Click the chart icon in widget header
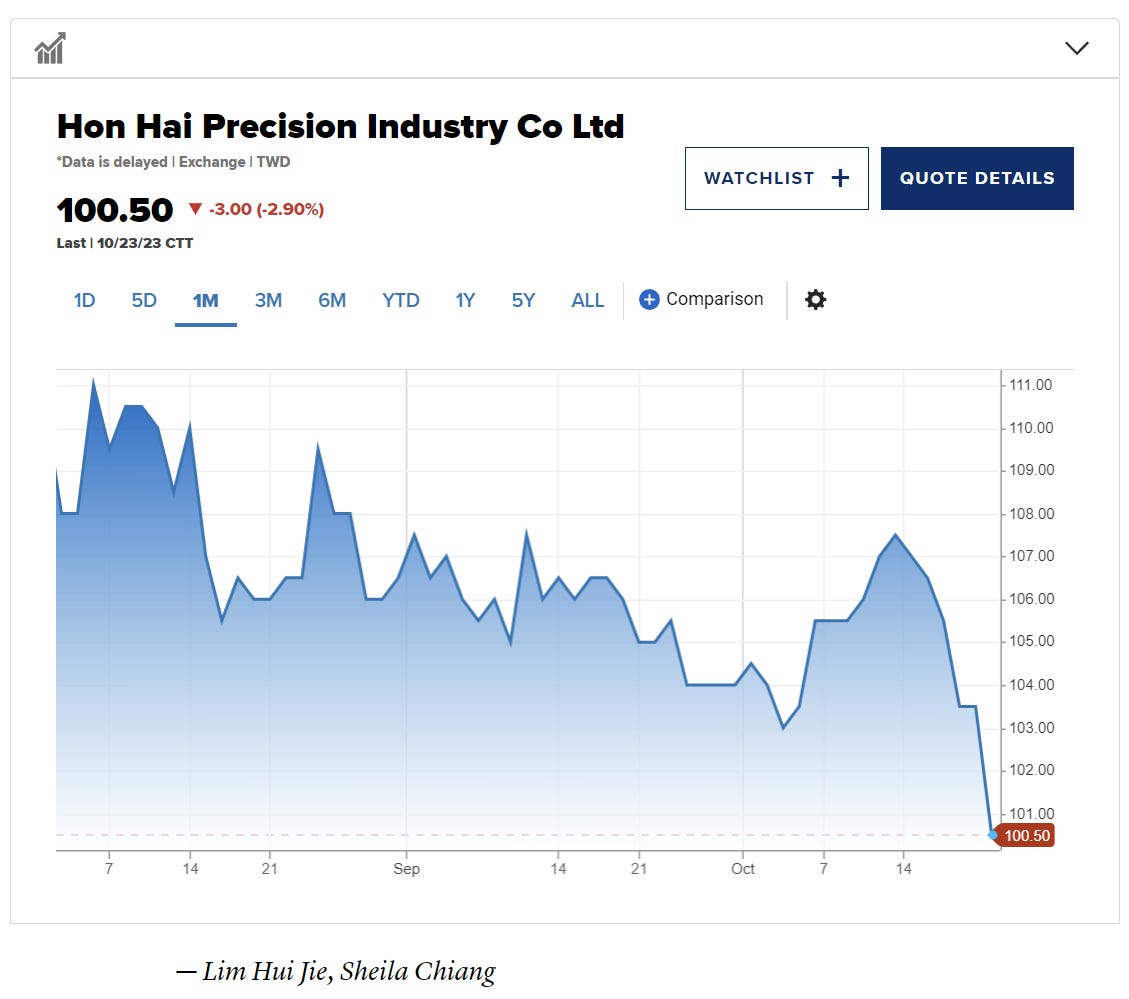Viewport: 1129px width, 999px height. [x=50, y=48]
